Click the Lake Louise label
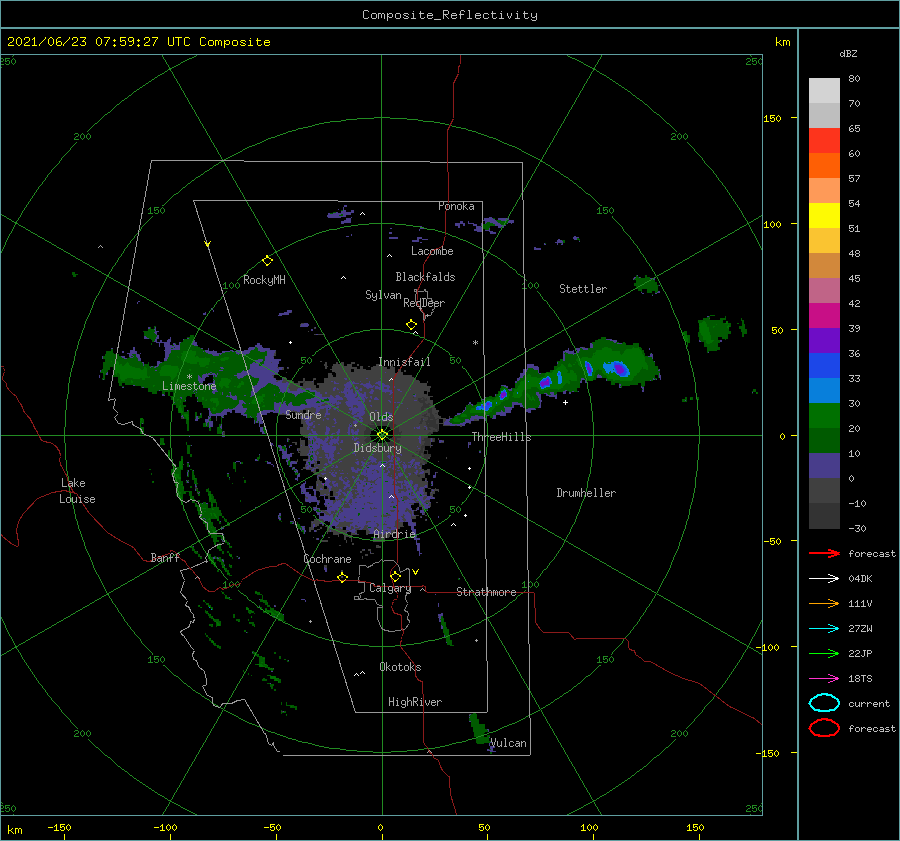Viewport: 900px width, 841px height. [x=77, y=491]
